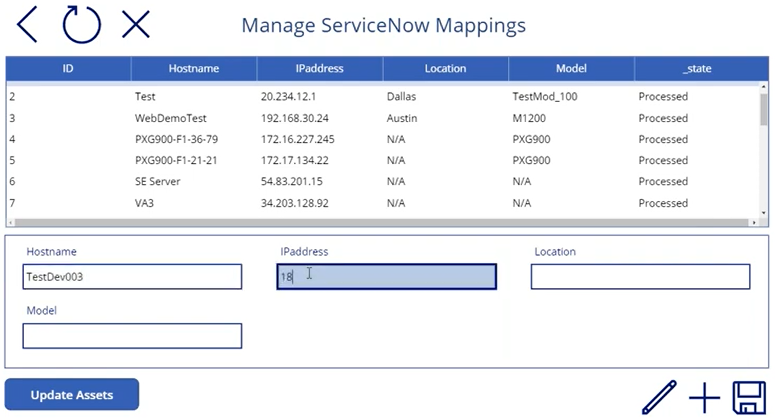Viewport: 775px width, 418px height.
Task: Click the Update Assets button
Action: (x=72, y=394)
